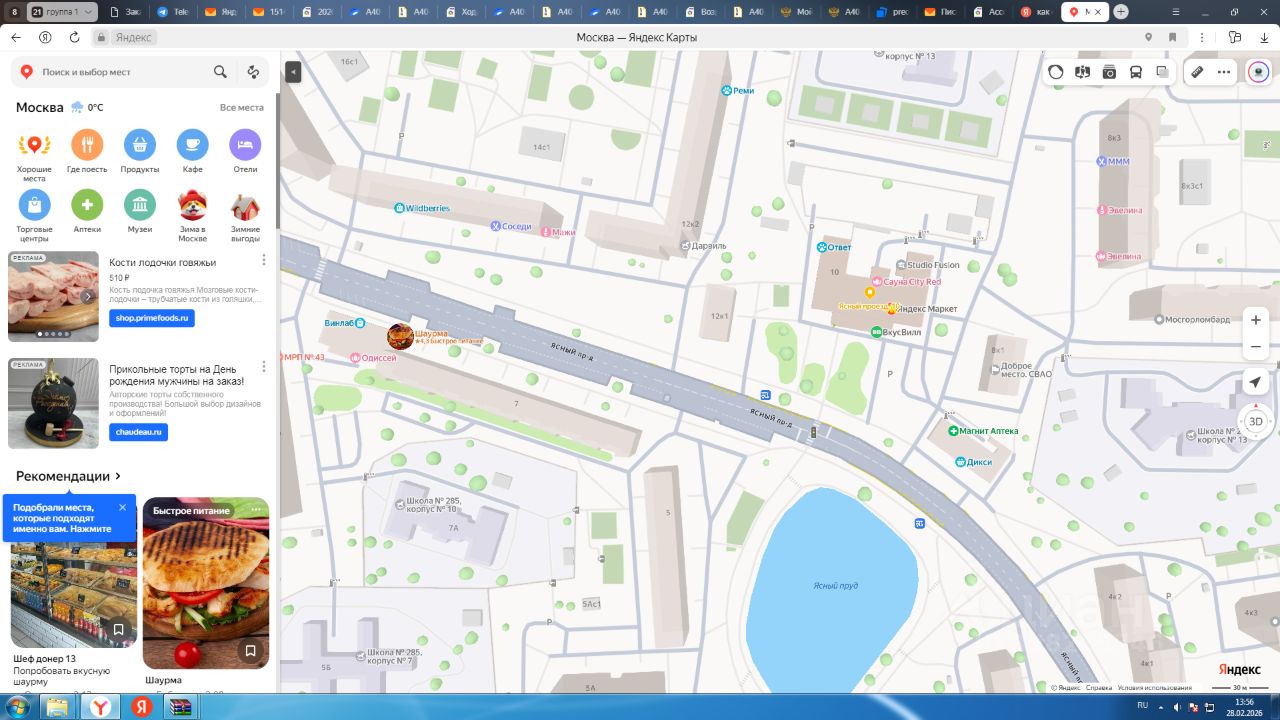Open options on Быстрое питание card

256,510
